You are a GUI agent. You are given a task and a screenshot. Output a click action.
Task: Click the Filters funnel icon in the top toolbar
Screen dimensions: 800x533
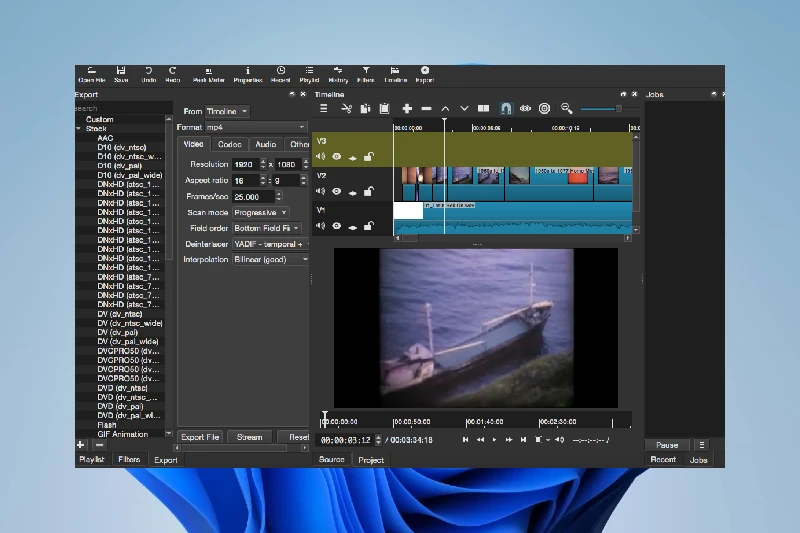[x=366, y=74]
